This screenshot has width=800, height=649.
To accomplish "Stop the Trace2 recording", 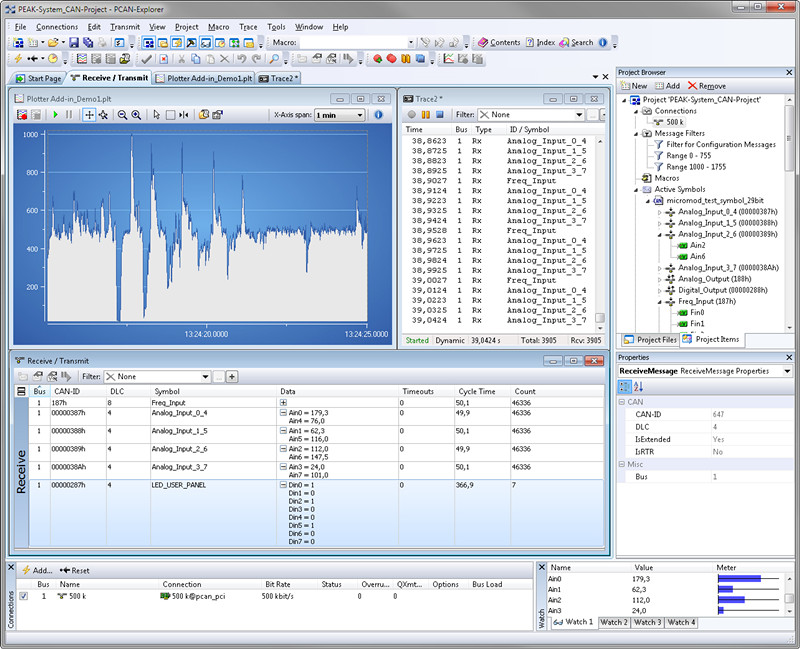I will pyautogui.click(x=441, y=115).
